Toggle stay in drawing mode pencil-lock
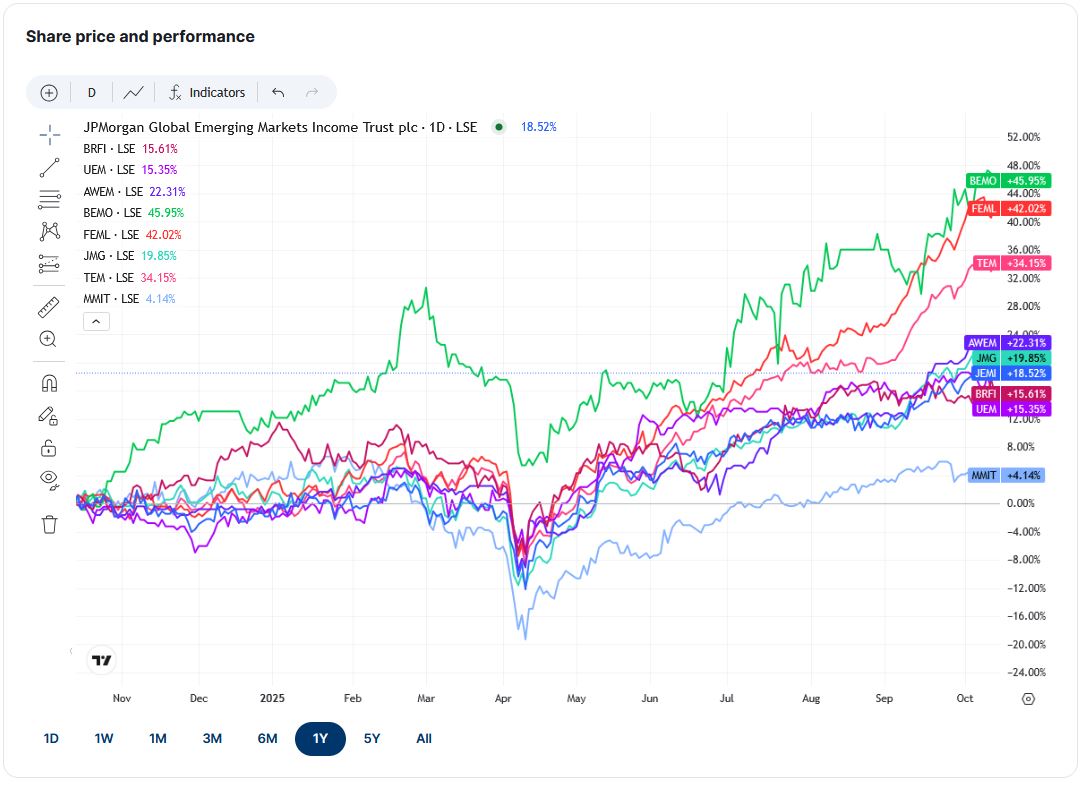The width and height of the screenshot is (1084, 787). pos(48,416)
